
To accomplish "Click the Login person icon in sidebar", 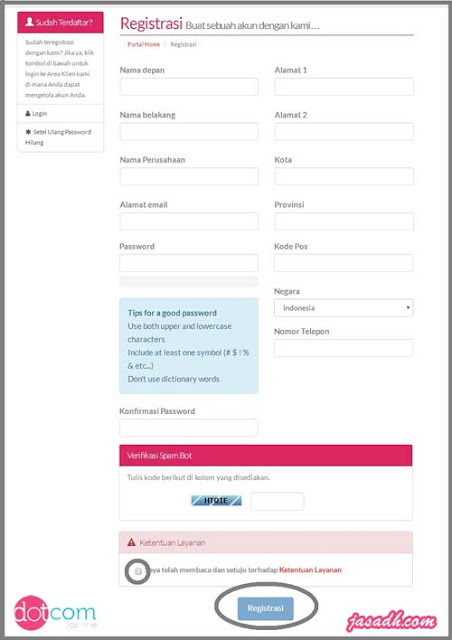I will pos(28,113).
